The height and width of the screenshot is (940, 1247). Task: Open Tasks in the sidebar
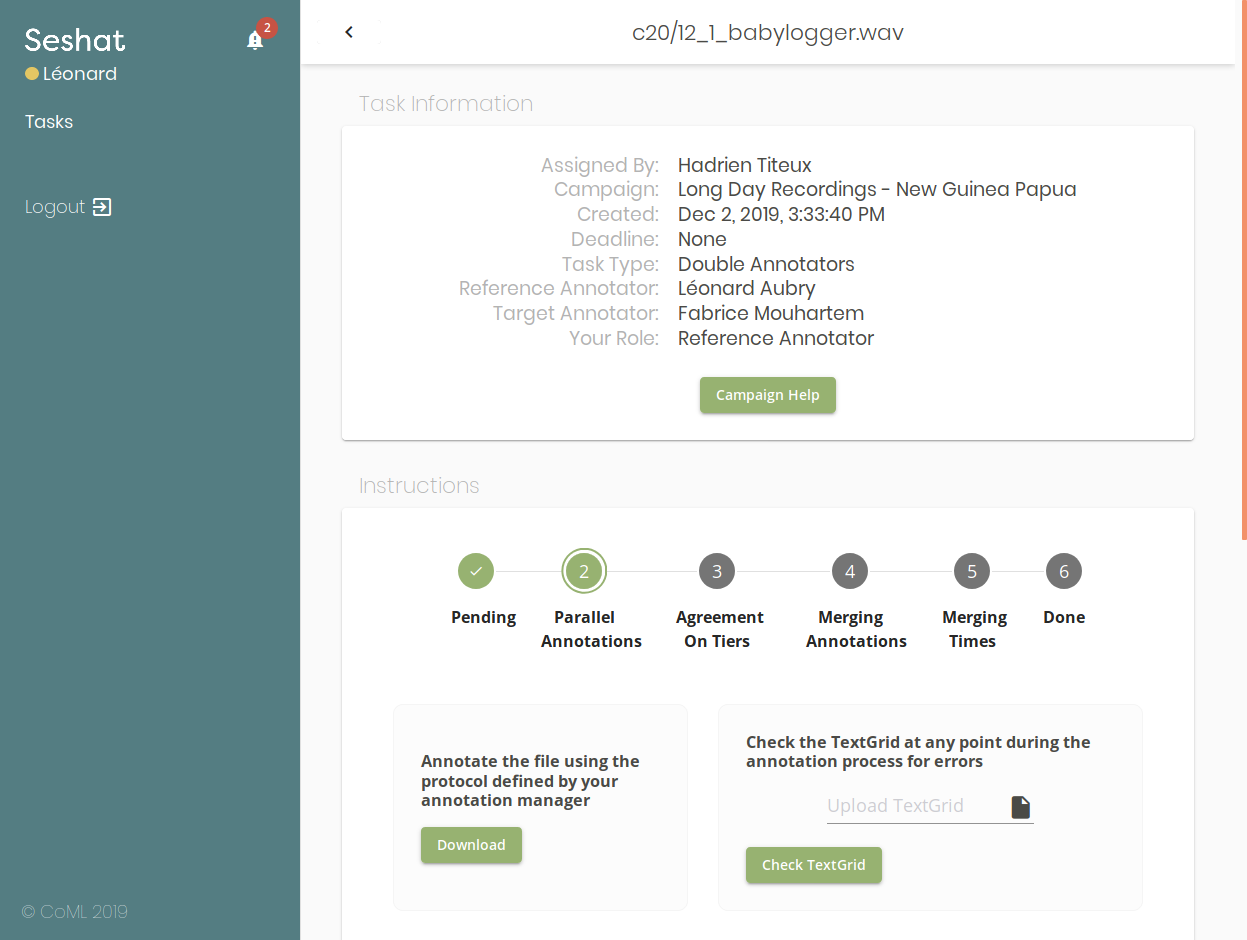coord(49,122)
